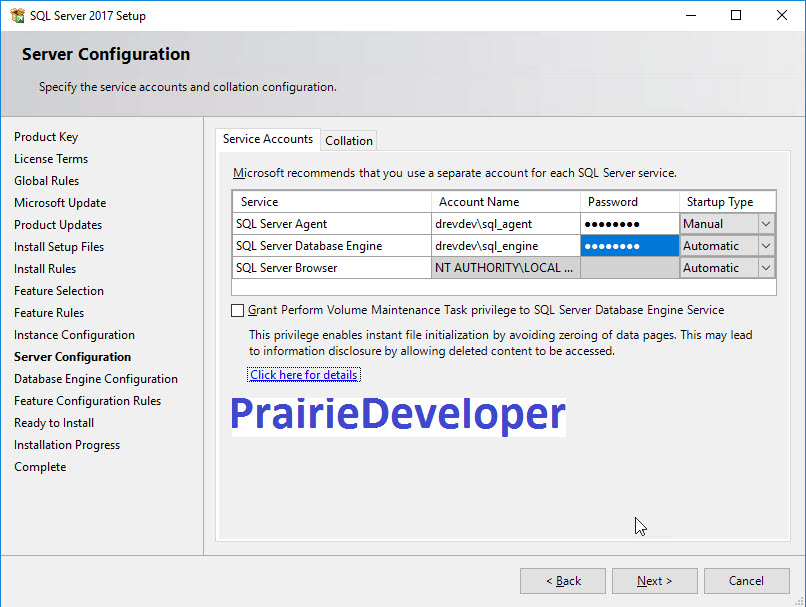Screen dimensions: 806x607
Task: Click Installation Progress in the steps list
Action: [67, 445]
